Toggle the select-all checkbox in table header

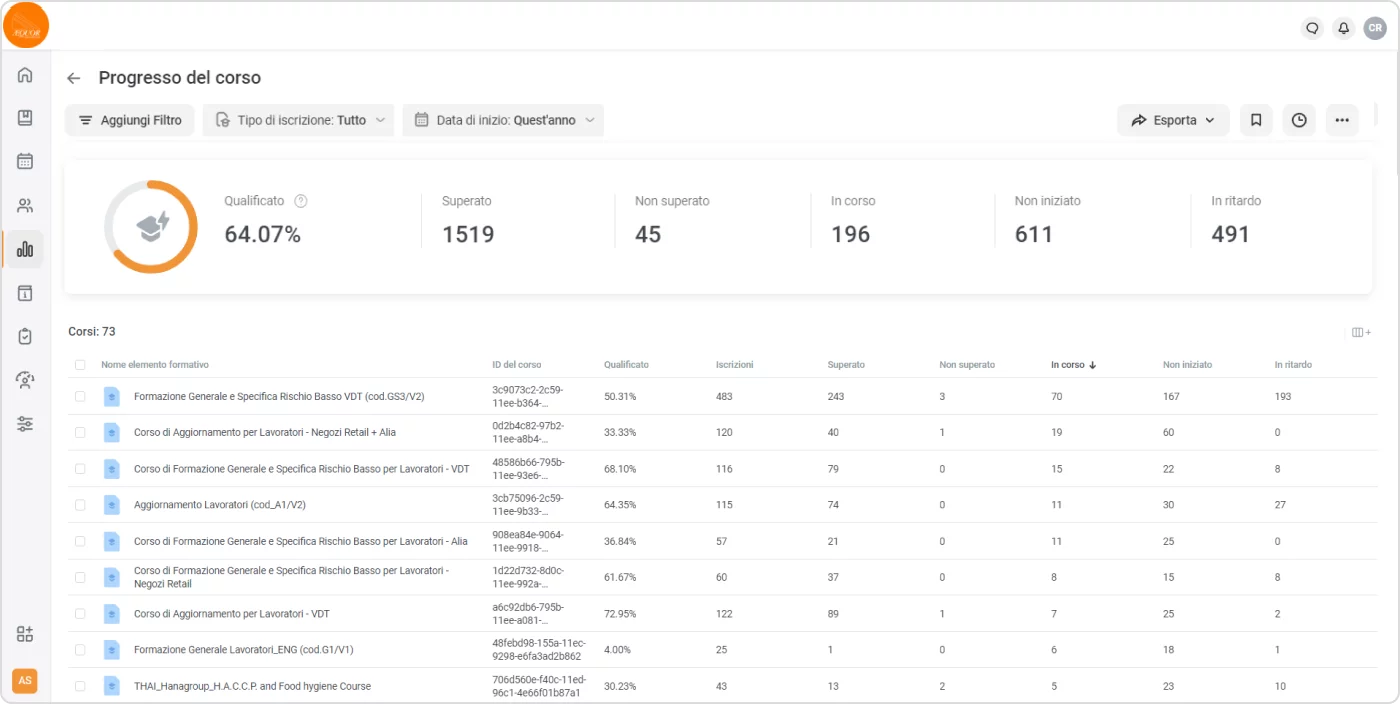(80, 365)
